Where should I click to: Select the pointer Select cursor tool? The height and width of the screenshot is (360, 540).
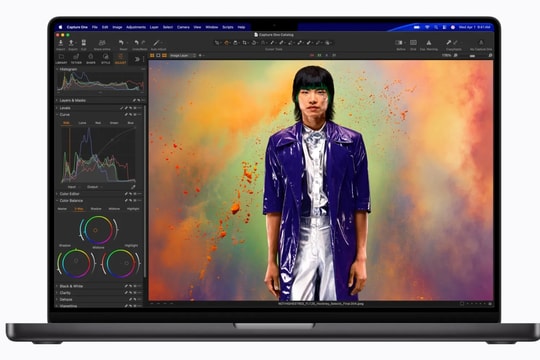pos(217,43)
